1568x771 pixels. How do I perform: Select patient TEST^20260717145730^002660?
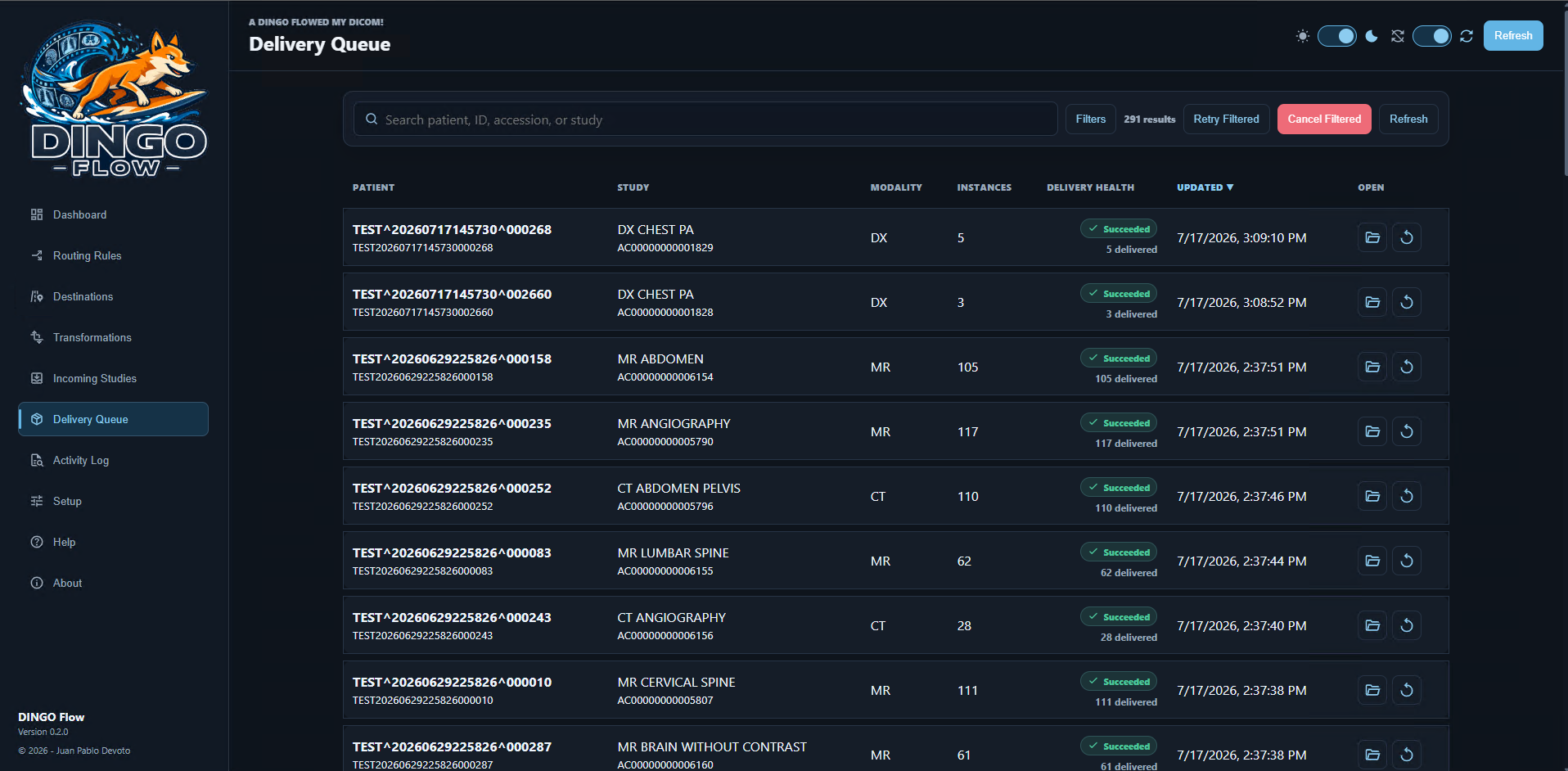click(452, 294)
